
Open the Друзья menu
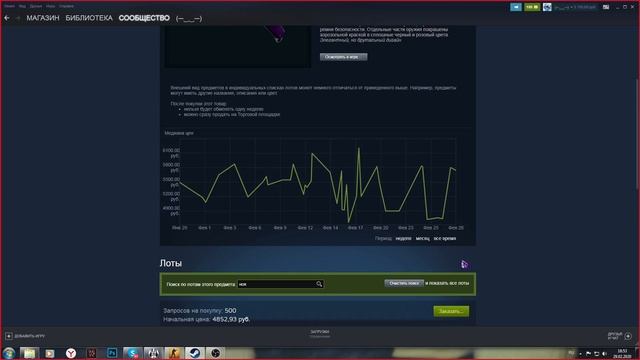click(36, 6)
